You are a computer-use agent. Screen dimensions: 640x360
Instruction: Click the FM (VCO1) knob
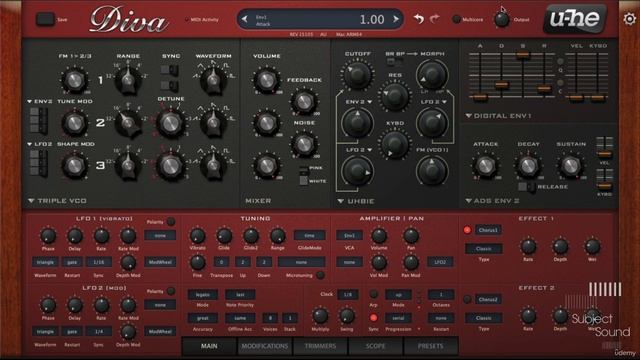(x=432, y=171)
